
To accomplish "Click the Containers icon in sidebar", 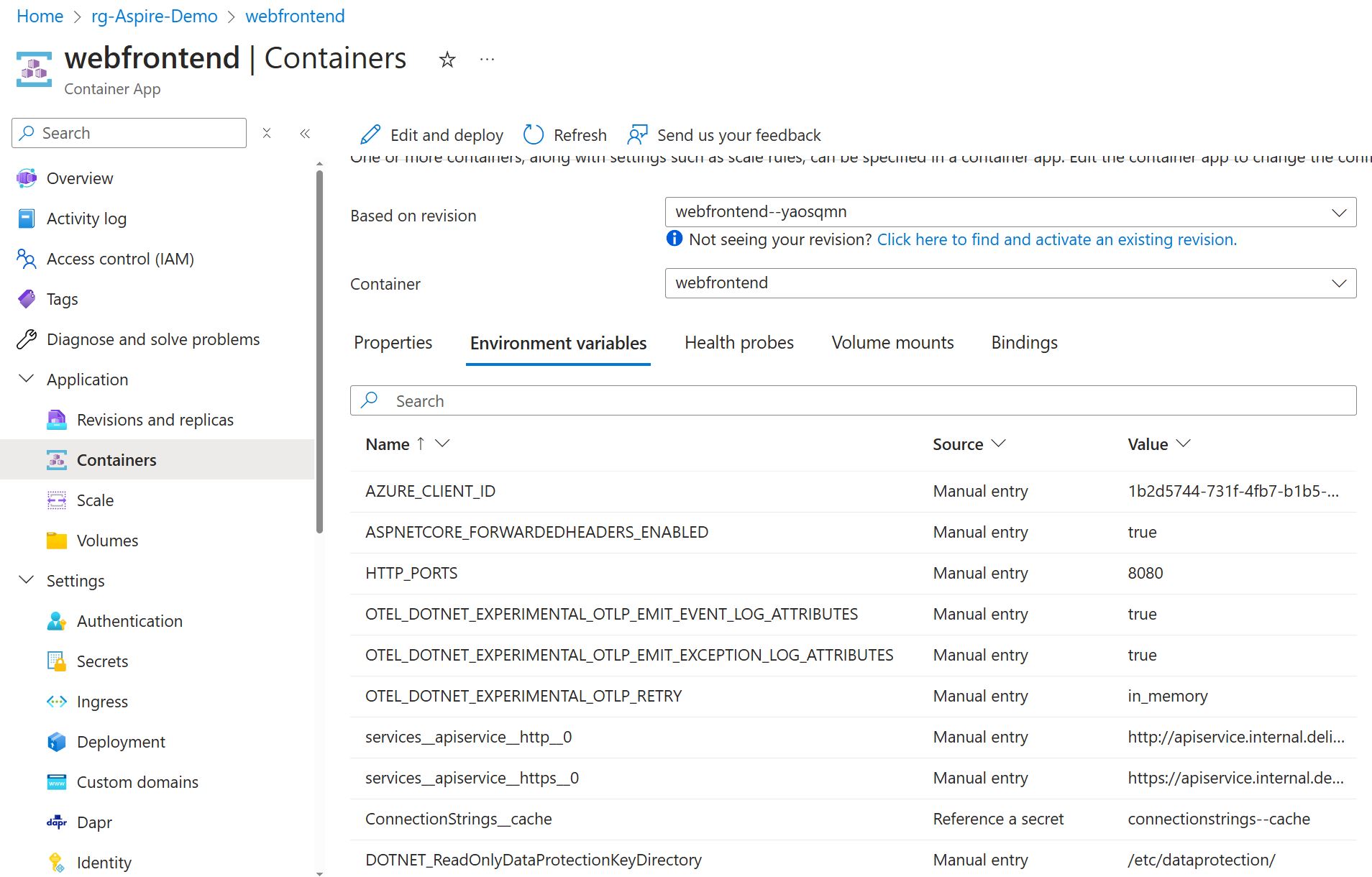I will tap(57, 460).
